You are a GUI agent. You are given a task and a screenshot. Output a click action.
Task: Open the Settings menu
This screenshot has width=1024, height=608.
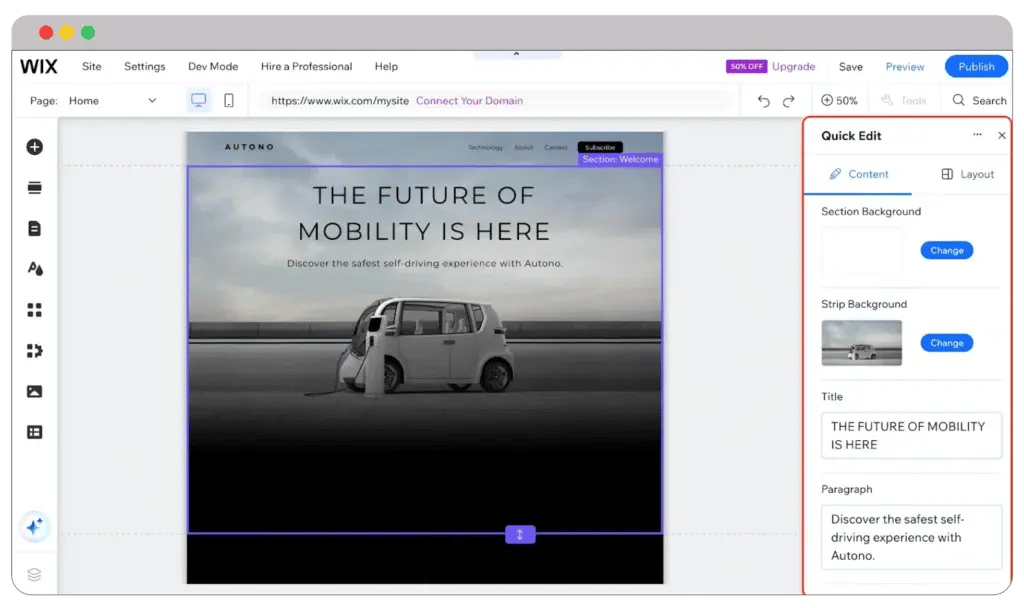[x=144, y=67]
